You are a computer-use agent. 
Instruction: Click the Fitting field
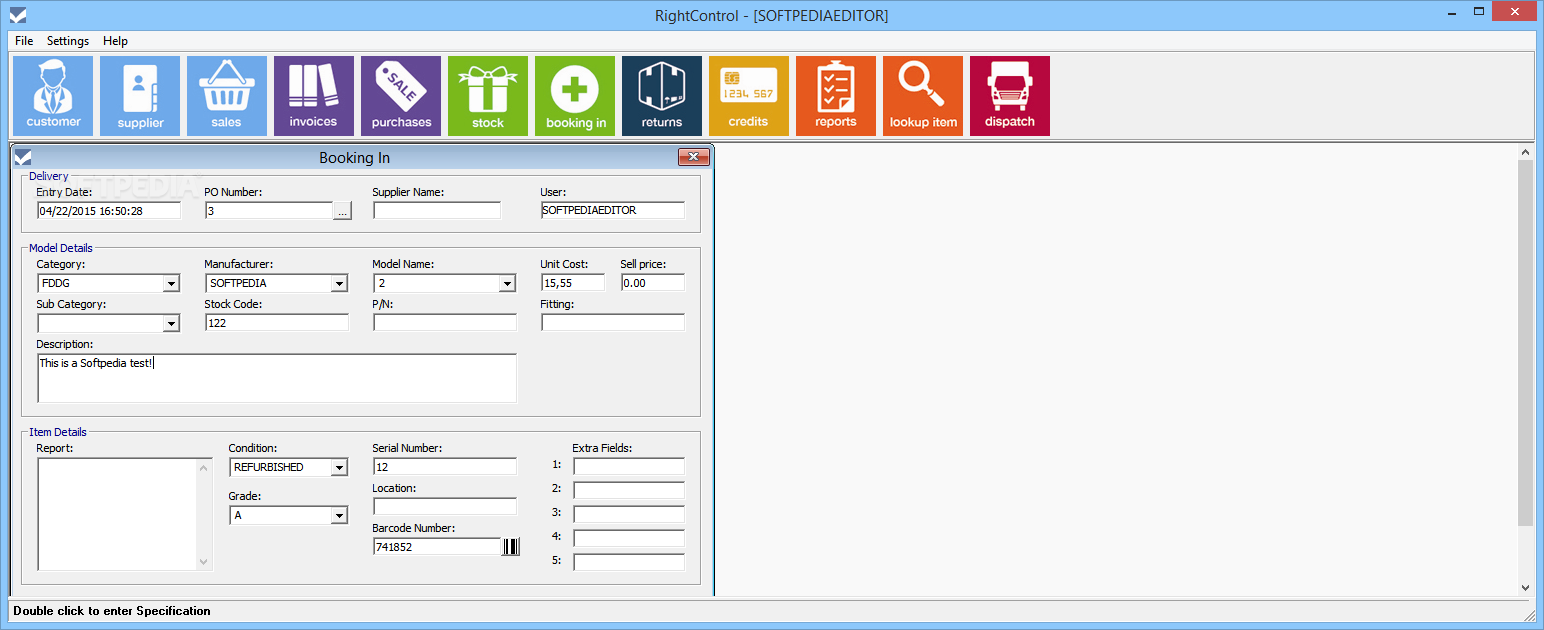tap(613, 323)
